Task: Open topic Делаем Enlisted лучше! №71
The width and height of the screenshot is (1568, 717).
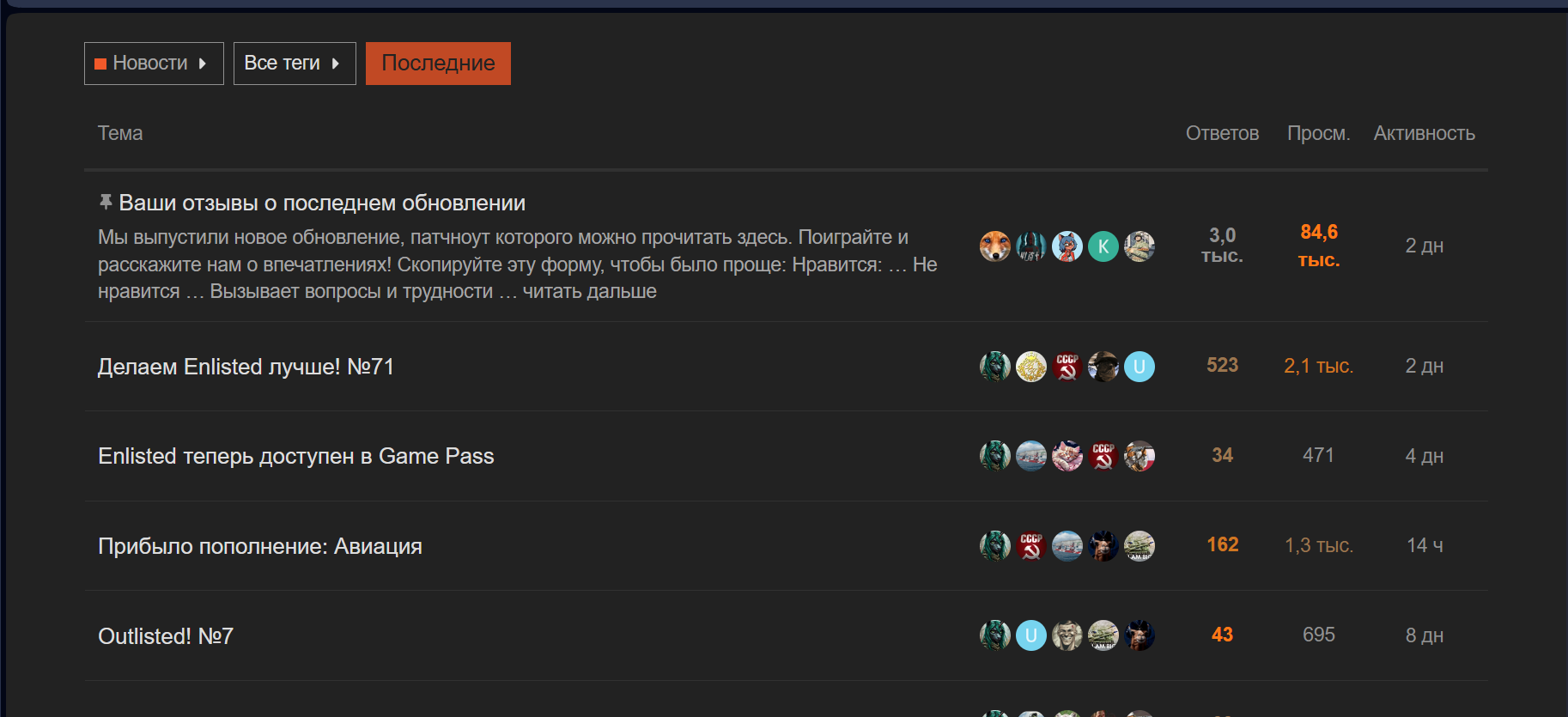Action: (246, 367)
